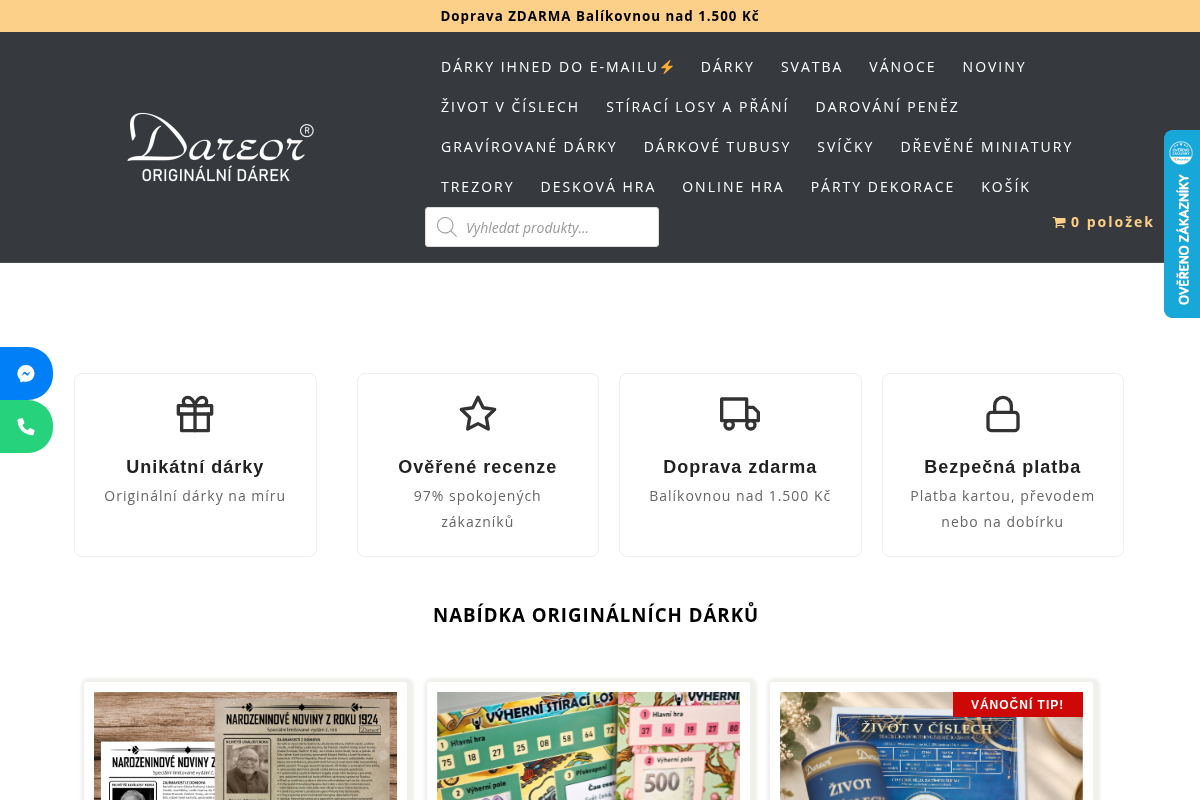Open the Život v číslech product image
Image resolution: width=1200 pixels, height=800 pixels.
pyautogui.click(x=931, y=746)
